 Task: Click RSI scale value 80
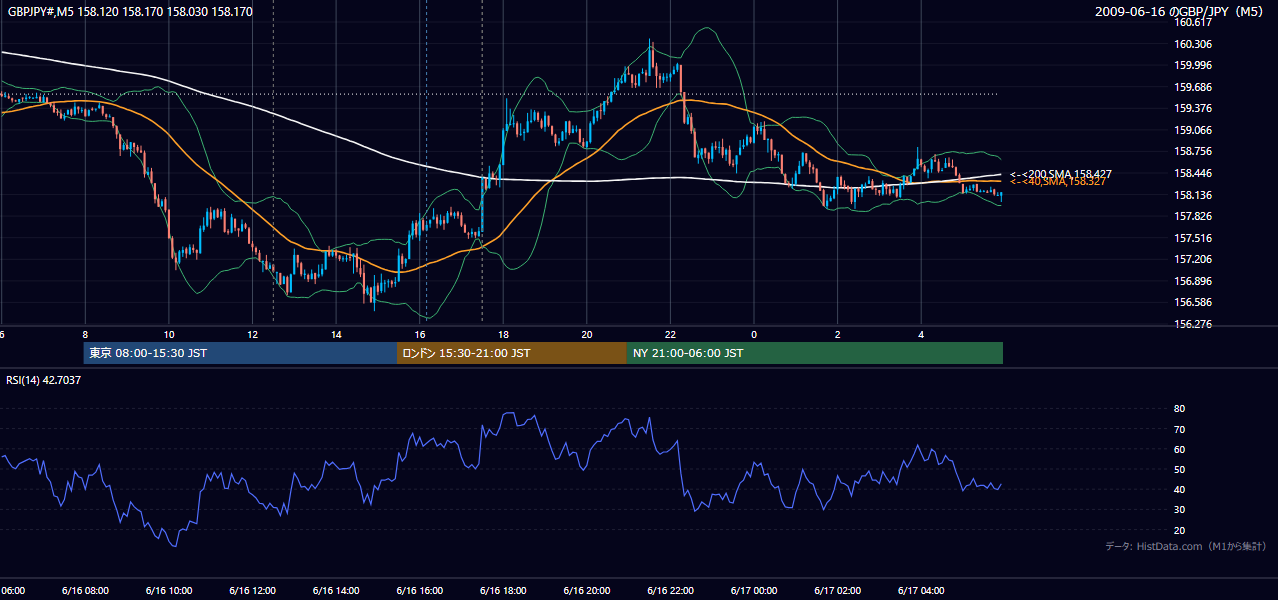point(1179,409)
